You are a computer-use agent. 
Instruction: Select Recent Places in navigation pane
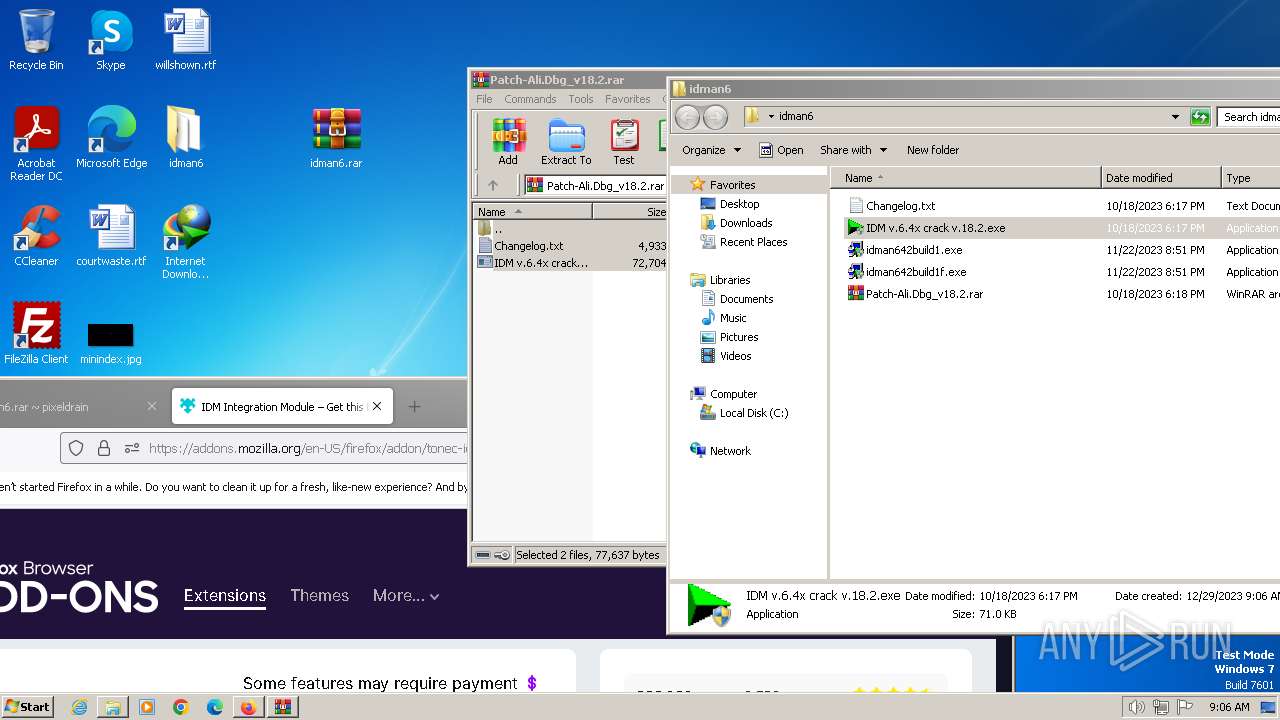753,242
